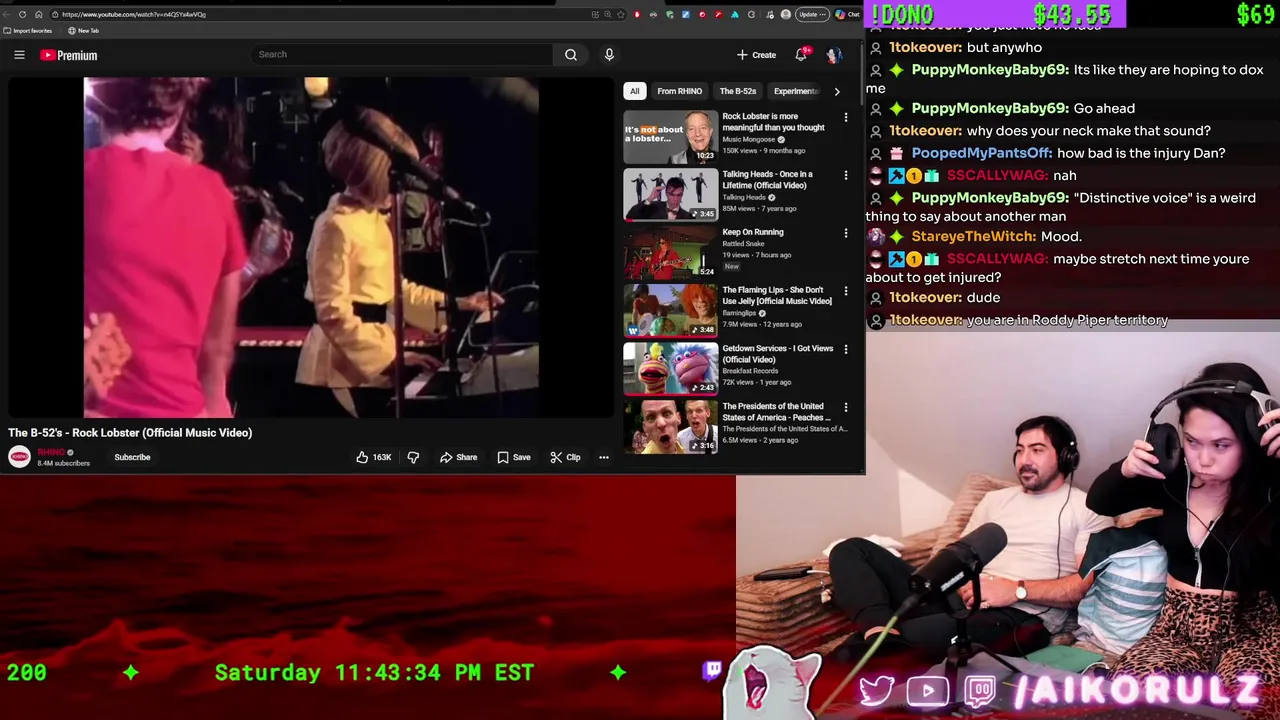
Task: Open the YouTube account avatar menu
Action: [834, 55]
